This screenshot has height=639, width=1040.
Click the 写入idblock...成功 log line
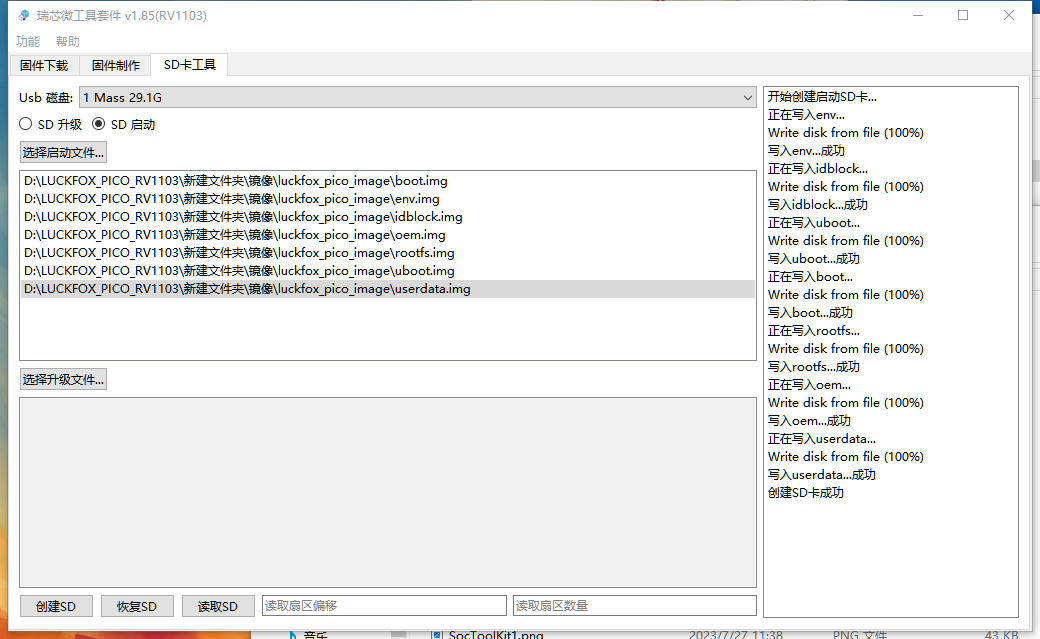click(x=817, y=204)
